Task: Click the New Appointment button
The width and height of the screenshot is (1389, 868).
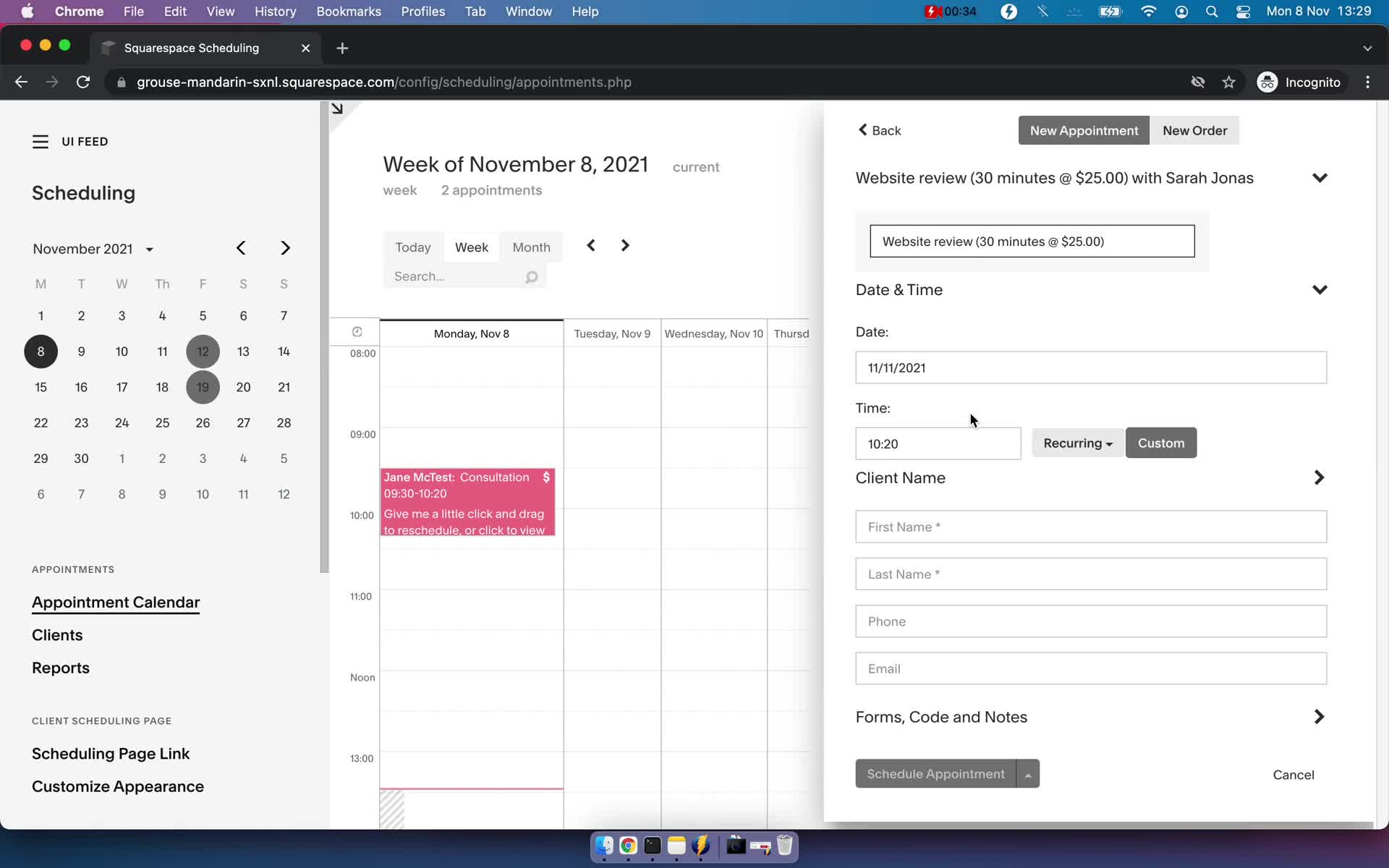Action: [1084, 130]
